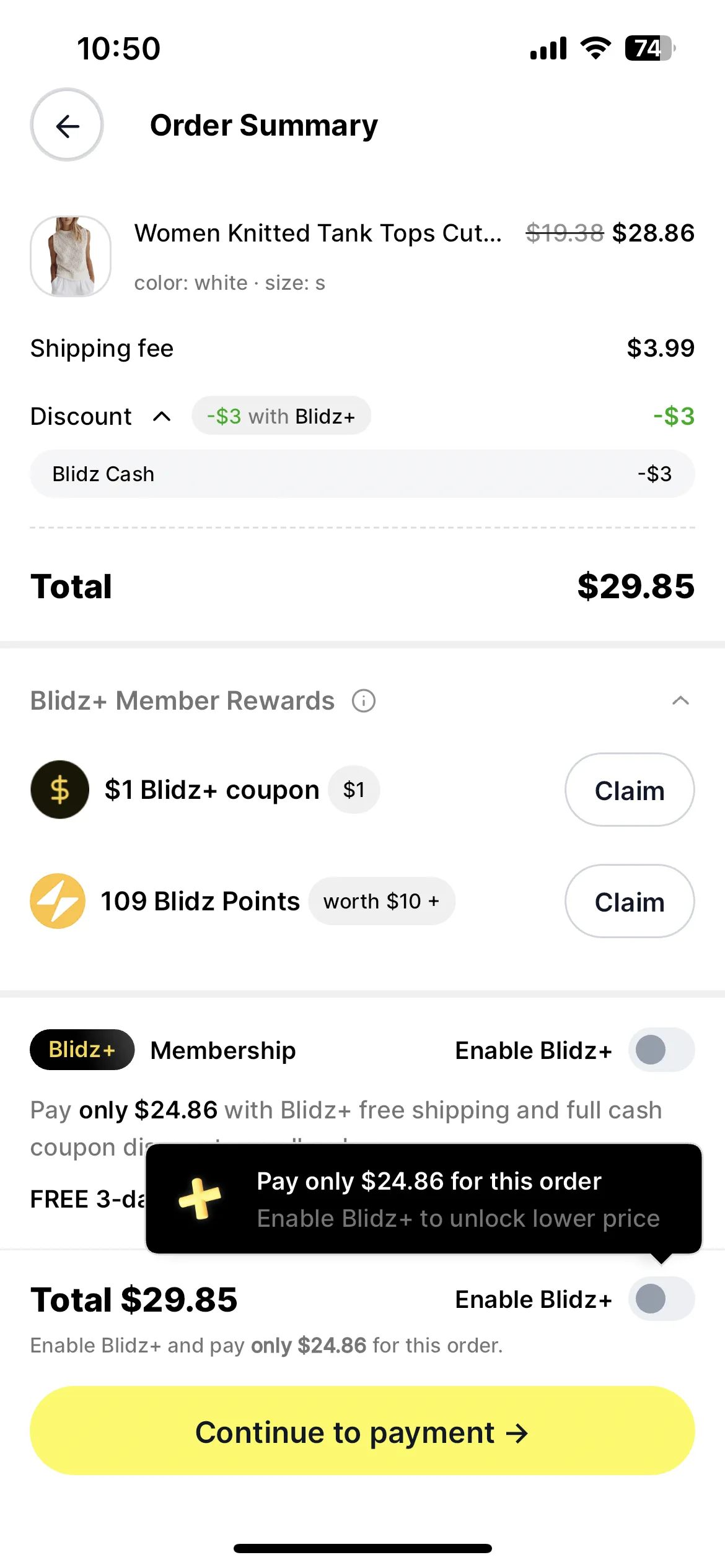Image resolution: width=725 pixels, height=1568 pixels.
Task: Enable Blidz+ toggle in Membership section
Action: click(661, 1050)
